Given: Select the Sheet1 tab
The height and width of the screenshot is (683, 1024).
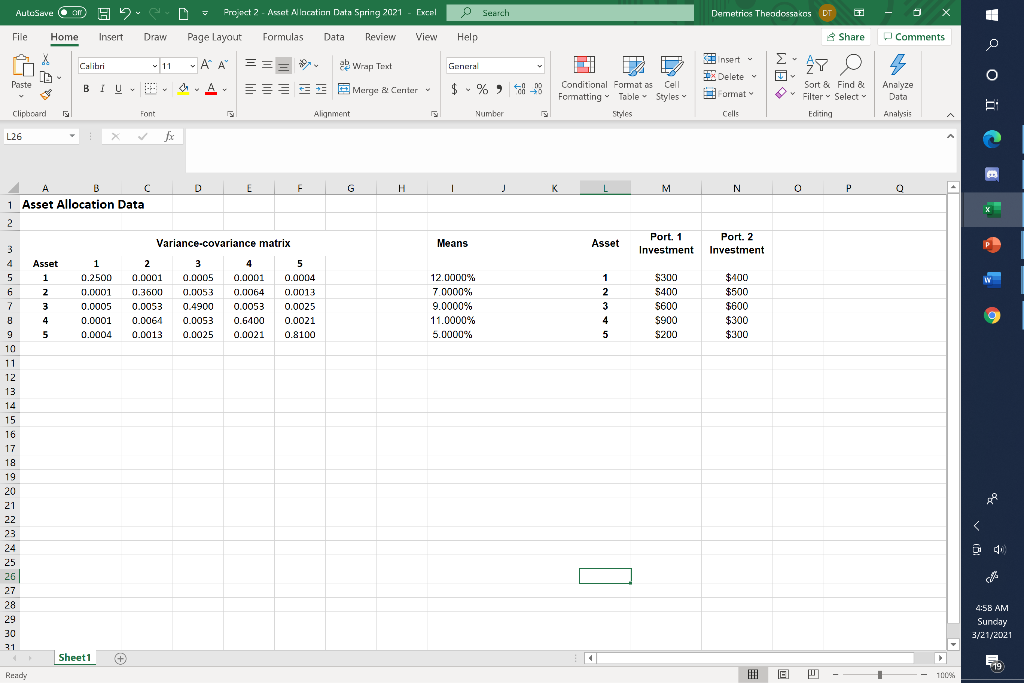Looking at the screenshot, I should 74,658.
